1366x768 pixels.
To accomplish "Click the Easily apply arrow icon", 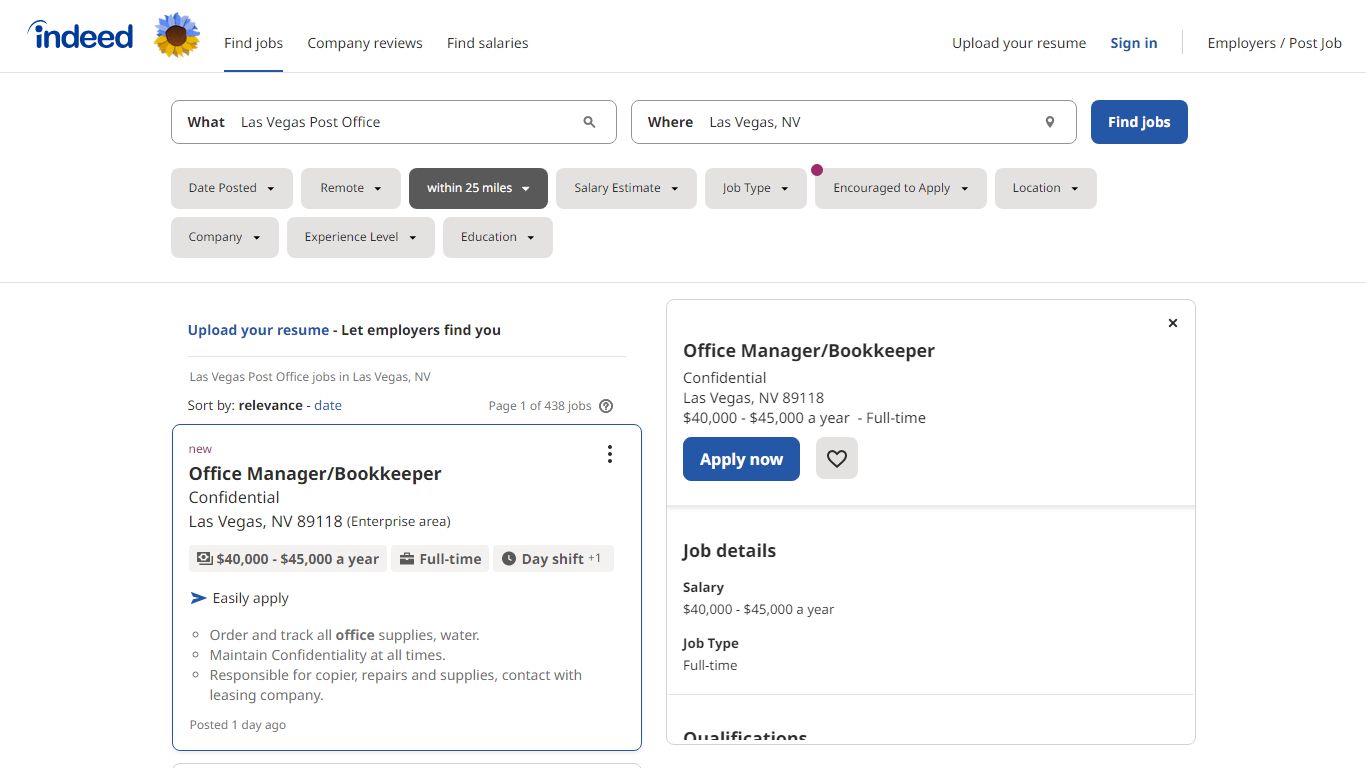I will (198, 598).
